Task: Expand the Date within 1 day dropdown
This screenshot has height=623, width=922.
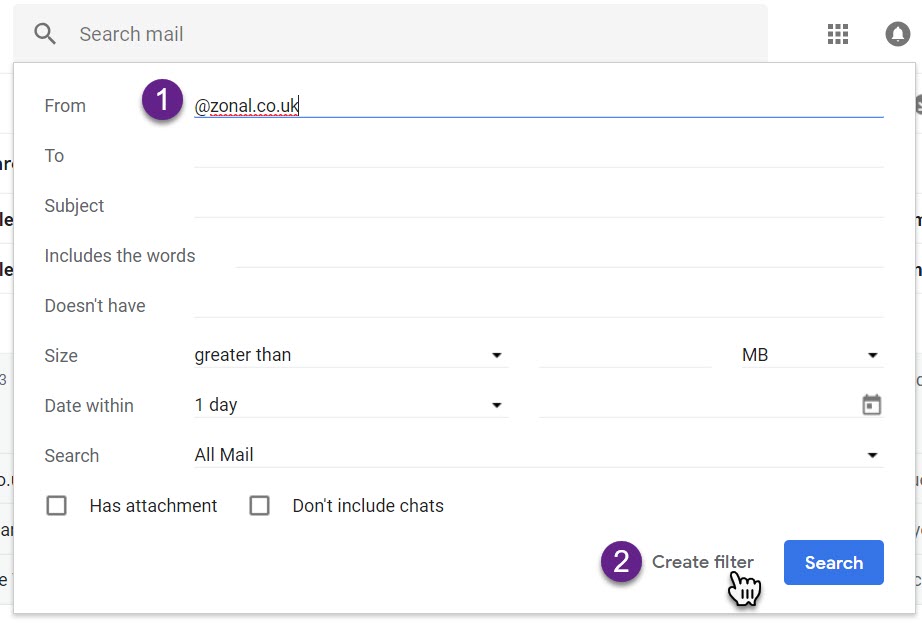Action: click(x=351, y=405)
